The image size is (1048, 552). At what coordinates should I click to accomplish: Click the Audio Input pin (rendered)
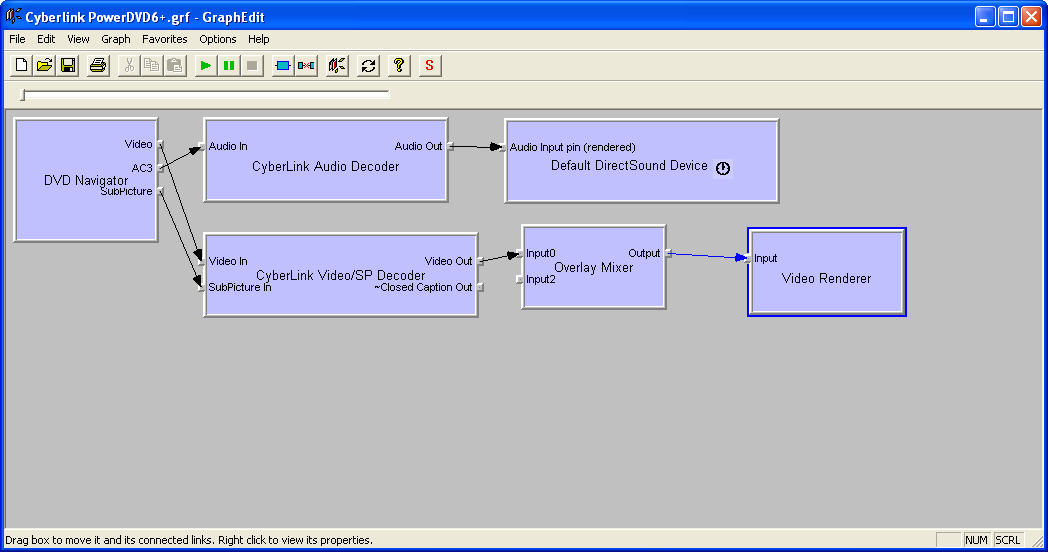(x=503, y=147)
